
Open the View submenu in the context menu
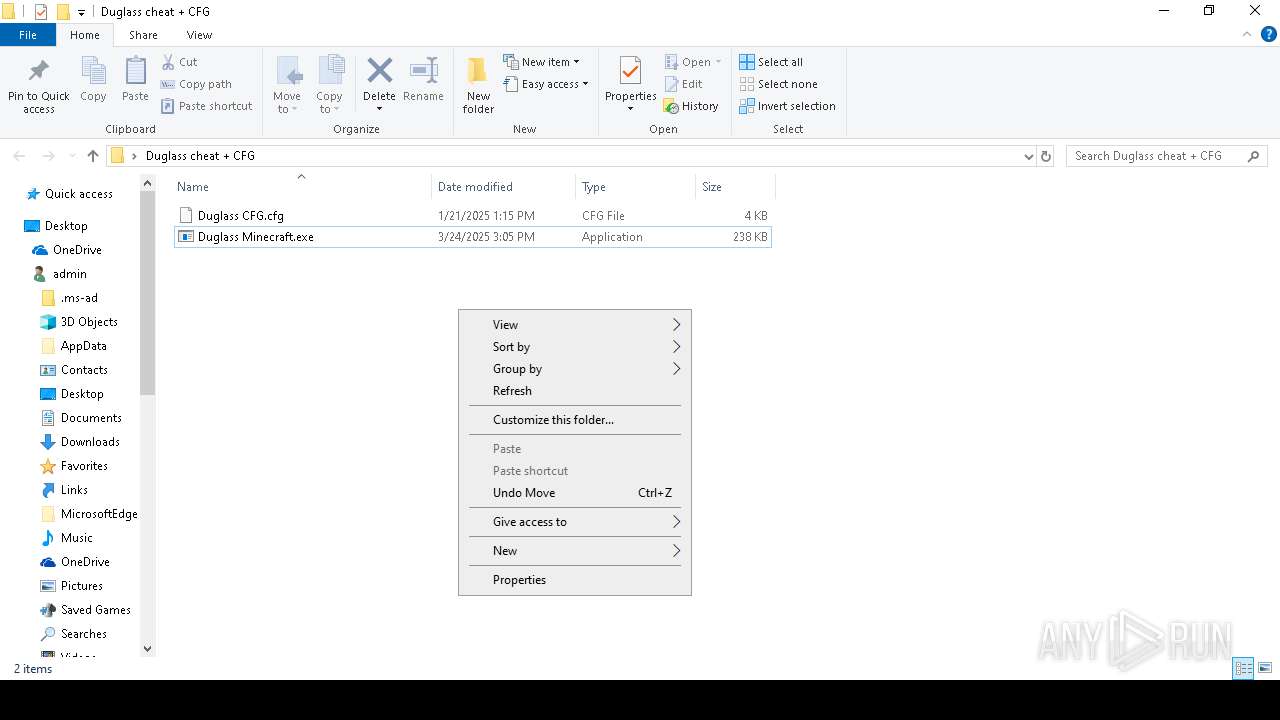[x=575, y=325]
